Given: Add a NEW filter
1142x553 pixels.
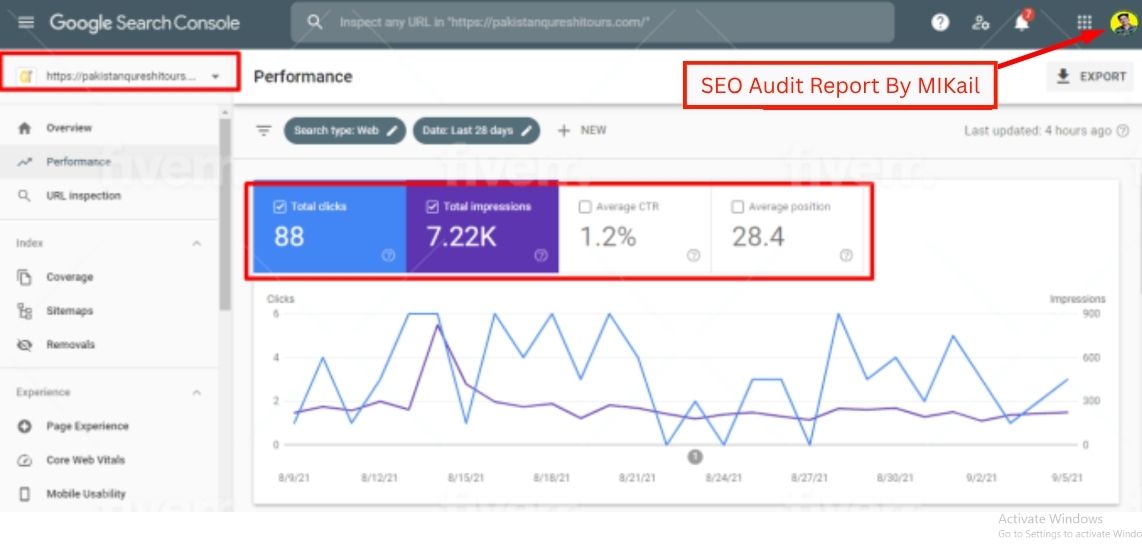Looking at the screenshot, I should (x=582, y=130).
